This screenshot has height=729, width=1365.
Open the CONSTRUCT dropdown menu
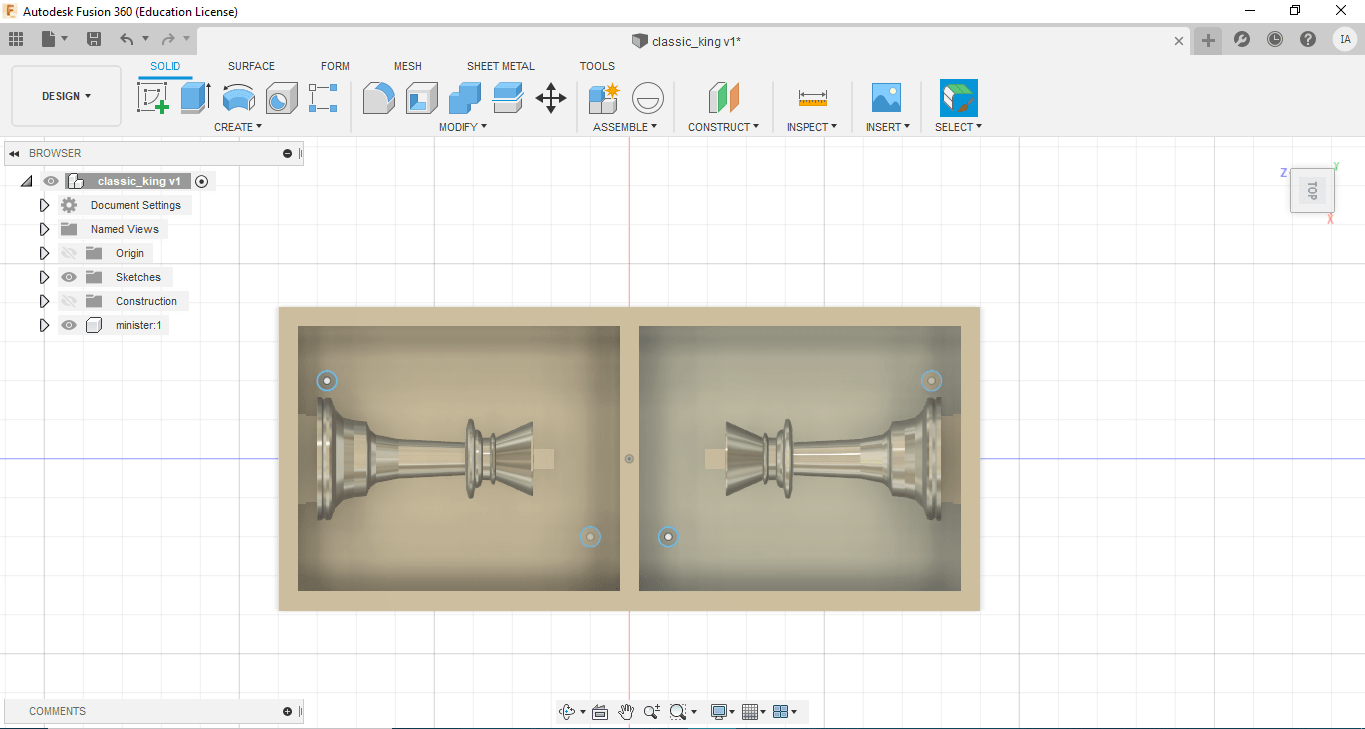pyautogui.click(x=723, y=127)
